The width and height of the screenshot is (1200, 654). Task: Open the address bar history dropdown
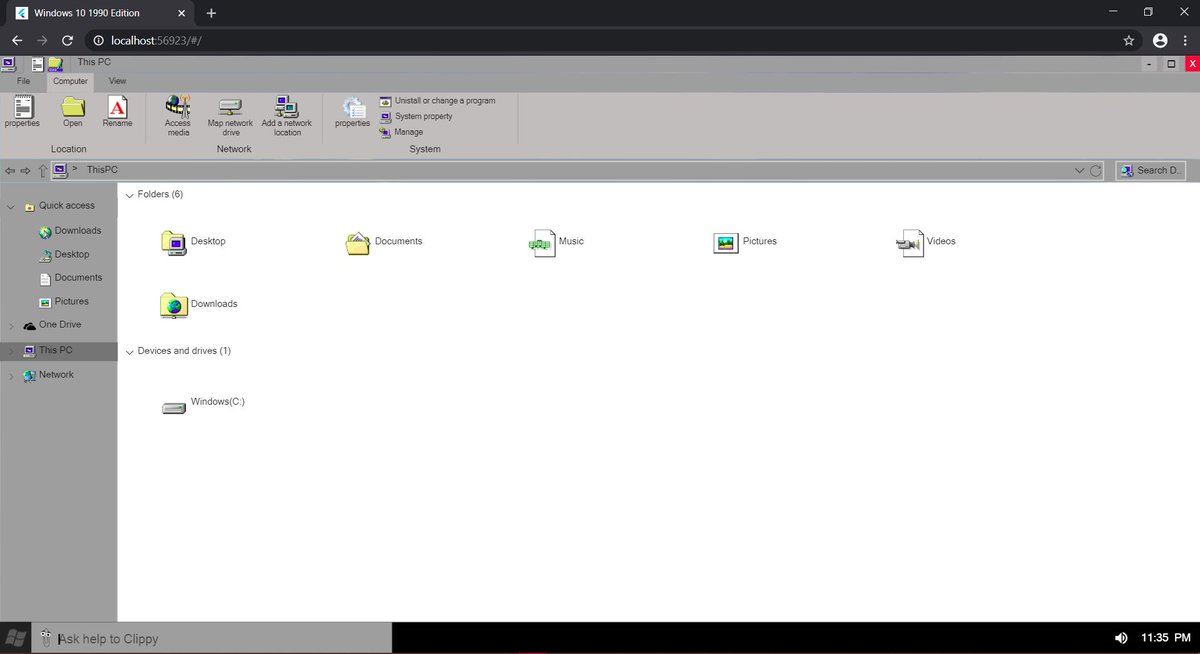click(x=1079, y=171)
